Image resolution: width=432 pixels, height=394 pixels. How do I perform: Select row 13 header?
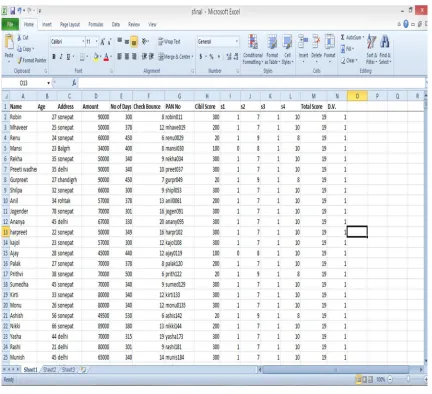click(5, 232)
